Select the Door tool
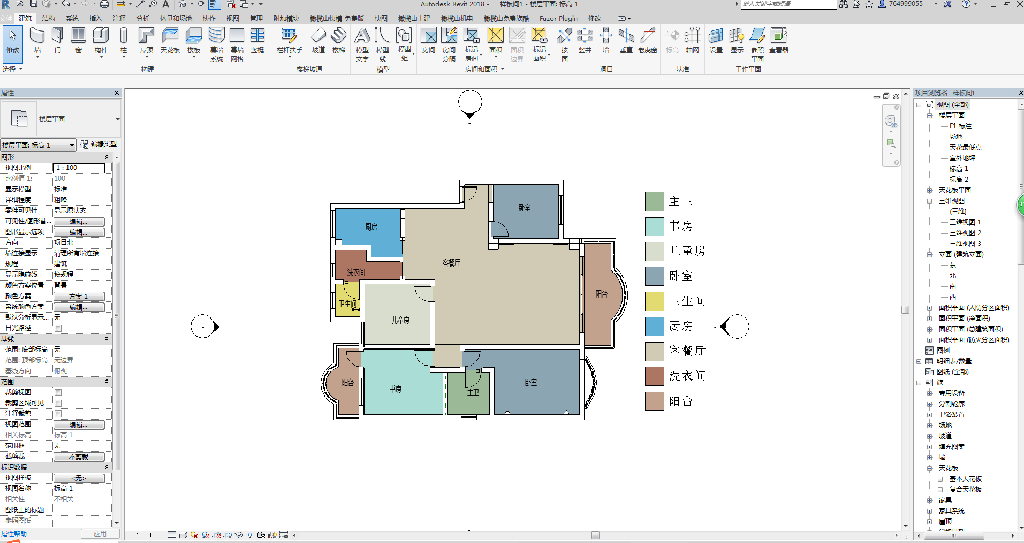The height and width of the screenshot is (543, 1024). click(x=57, y=39)
